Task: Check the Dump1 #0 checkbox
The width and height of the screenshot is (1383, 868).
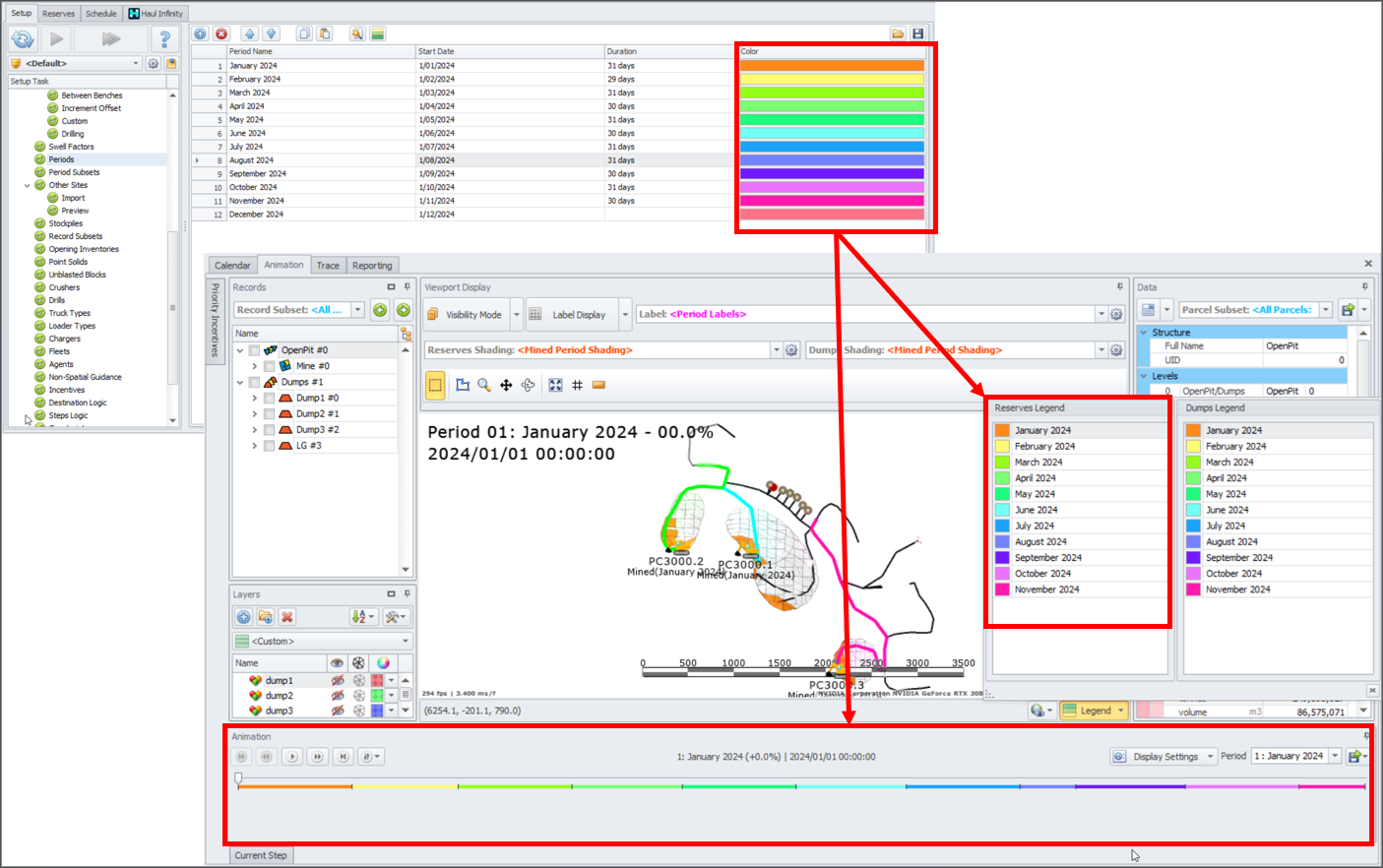Action: pos(269,399)
